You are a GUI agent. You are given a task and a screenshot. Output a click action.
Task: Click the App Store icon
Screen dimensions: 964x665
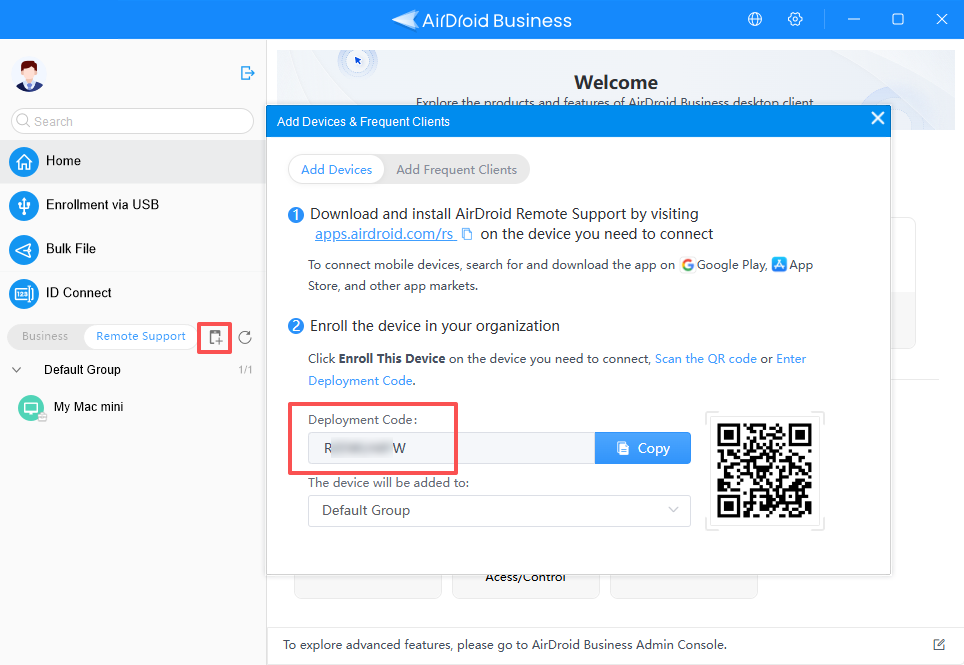pyautogui.click(x=779, y=264)
